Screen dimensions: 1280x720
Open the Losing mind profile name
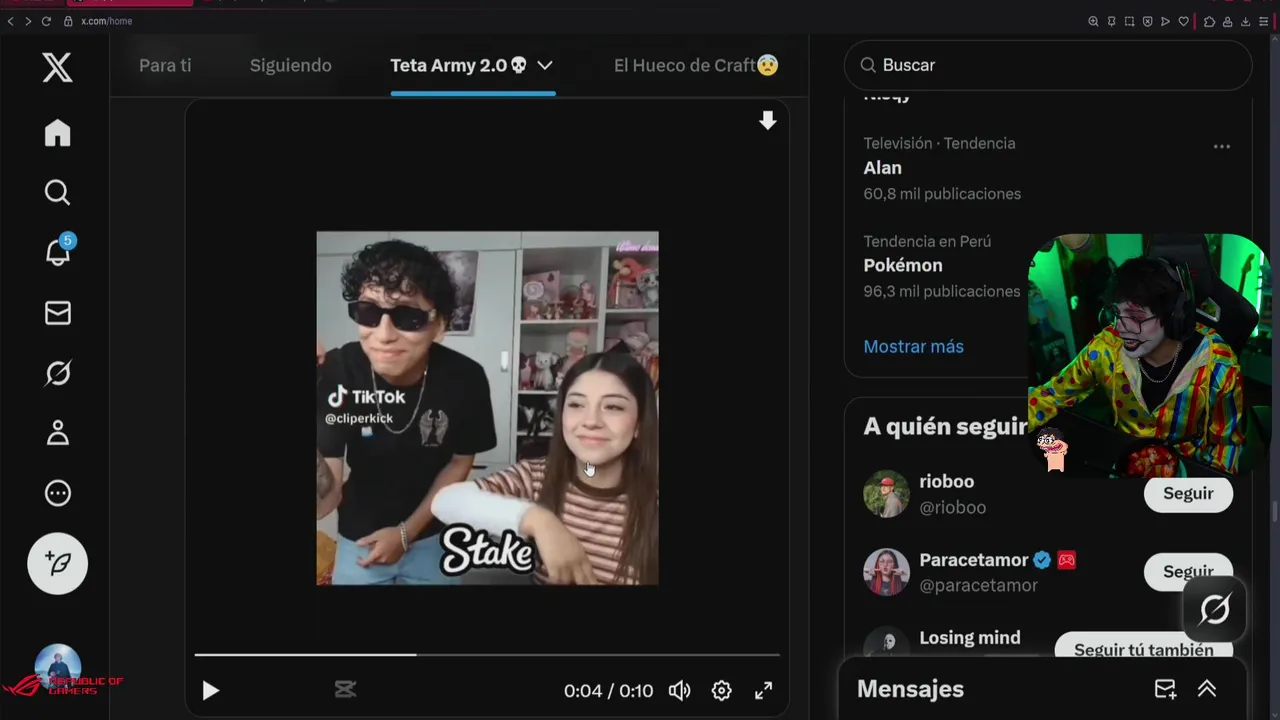[970, 638]
